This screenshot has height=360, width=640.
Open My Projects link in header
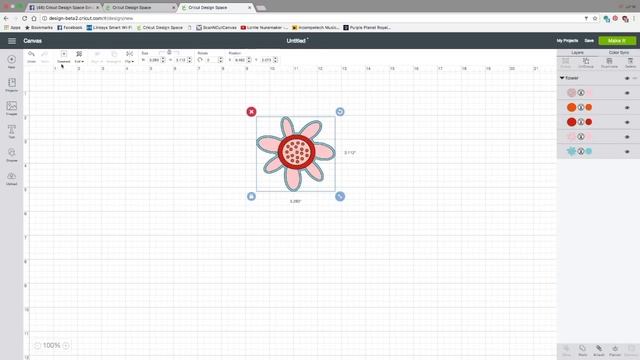coord(567,41)
